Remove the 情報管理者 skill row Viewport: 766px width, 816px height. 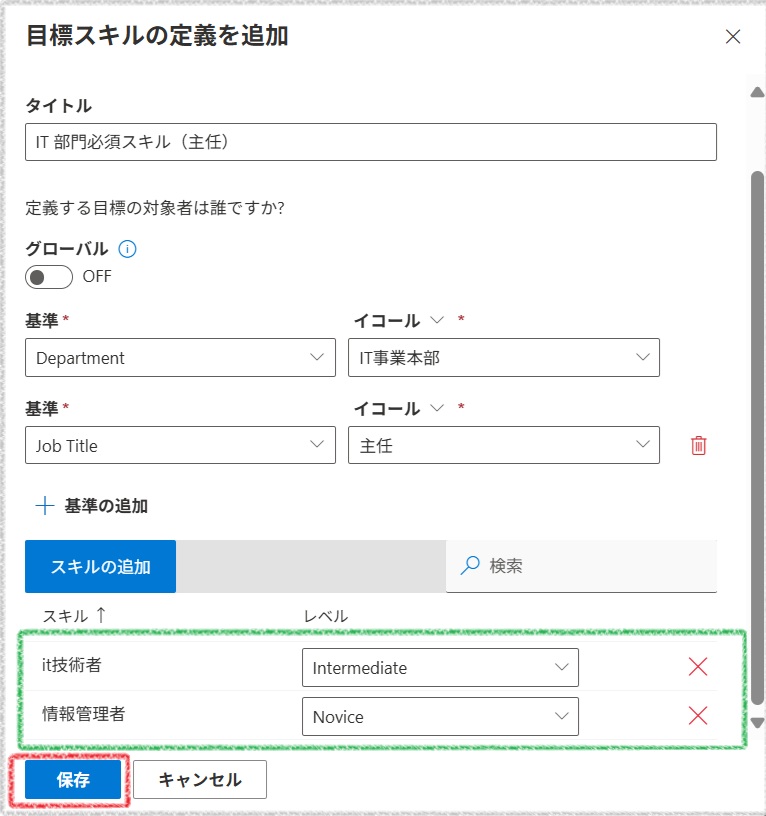pyautogui.click(x=697, y=716)
